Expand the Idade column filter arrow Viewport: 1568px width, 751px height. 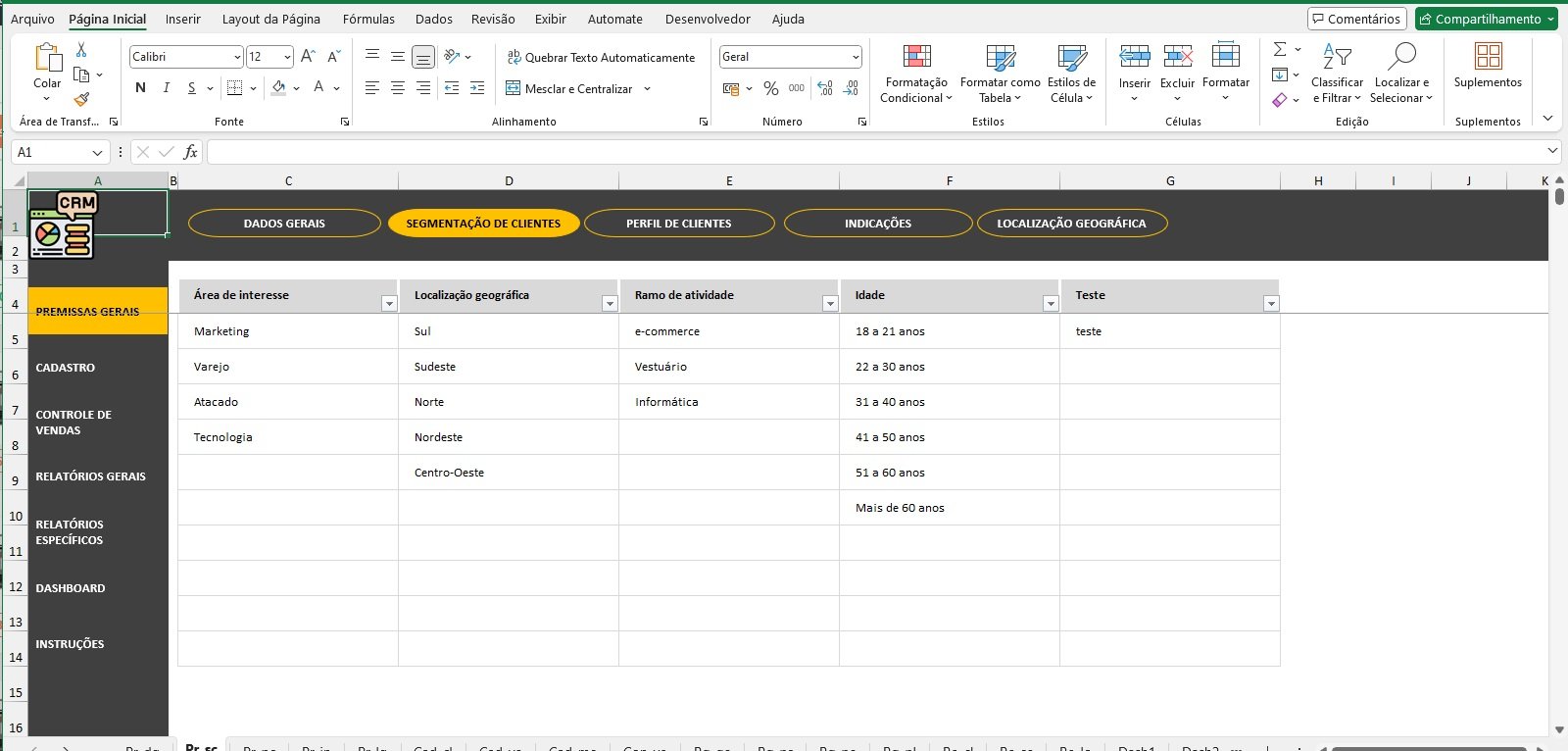pyautogui.click(x=1050, y=304)
